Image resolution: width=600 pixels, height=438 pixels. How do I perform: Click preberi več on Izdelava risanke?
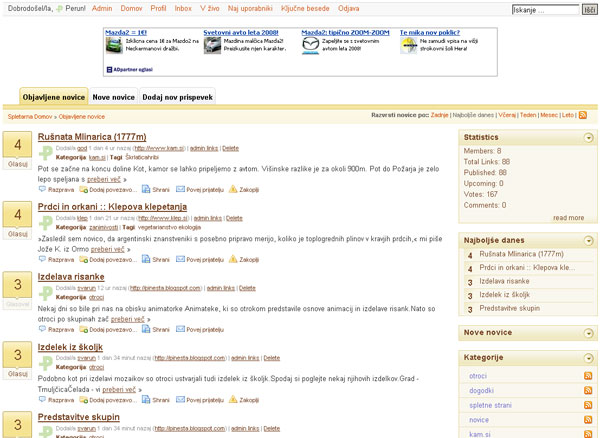[127, 319]
